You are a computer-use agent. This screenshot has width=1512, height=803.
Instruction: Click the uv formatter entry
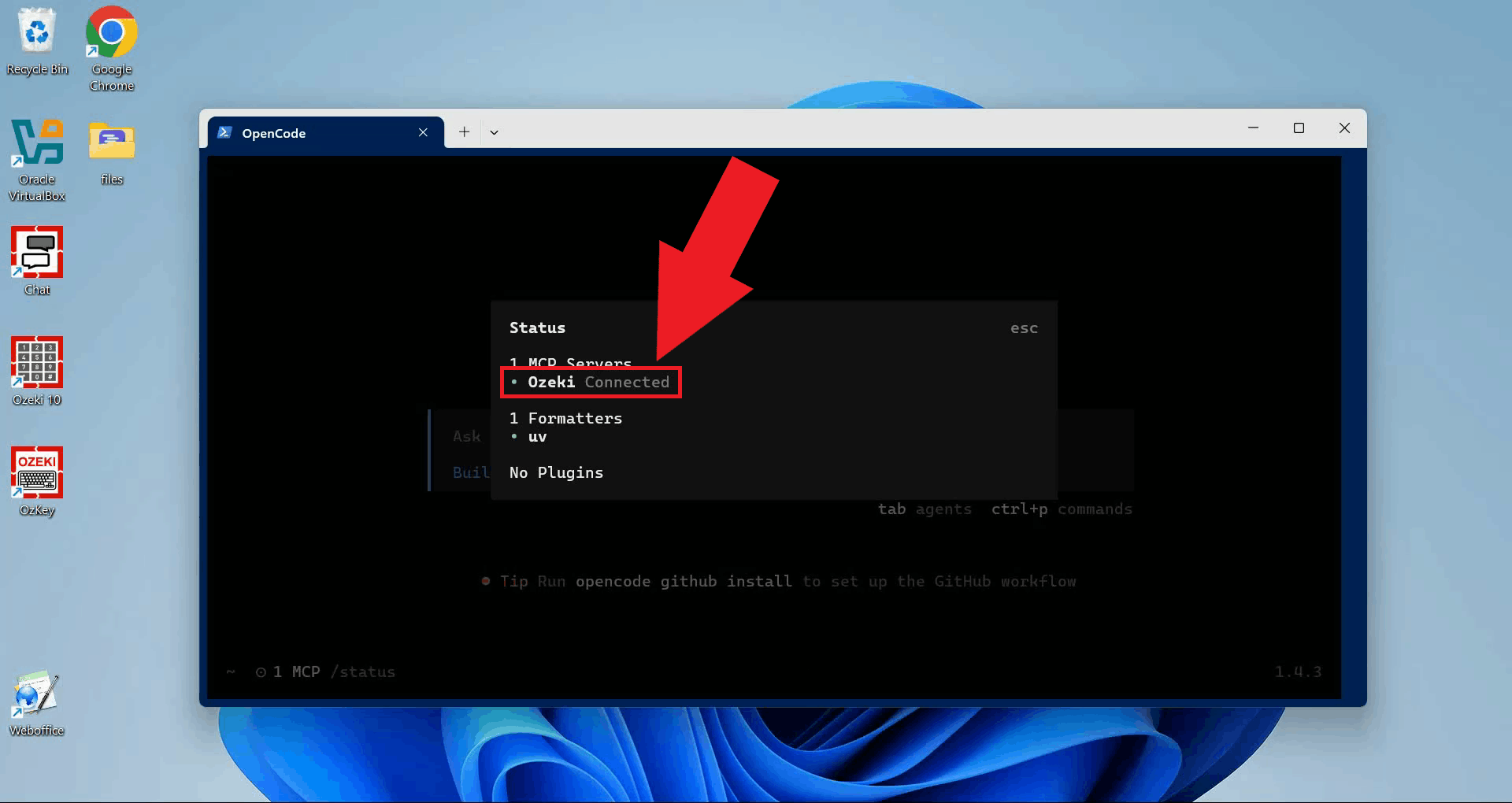pyautogui.click(x=529, y=437)
